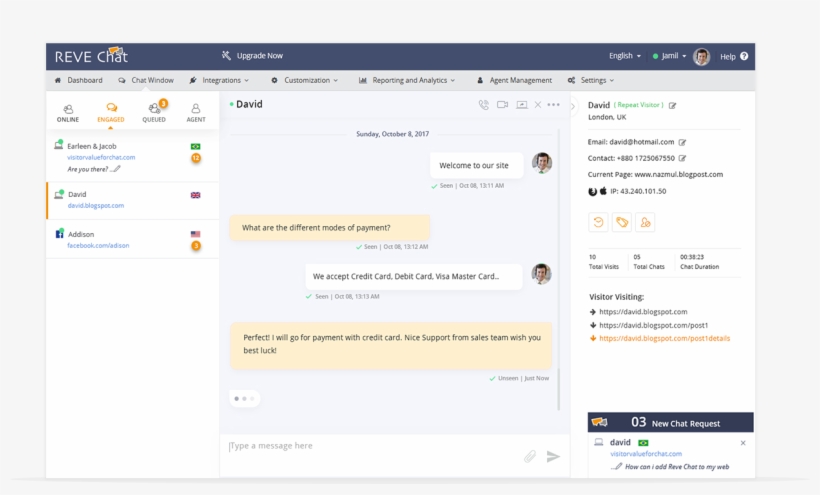Click the Repeat Visitor label

(639, 105)
